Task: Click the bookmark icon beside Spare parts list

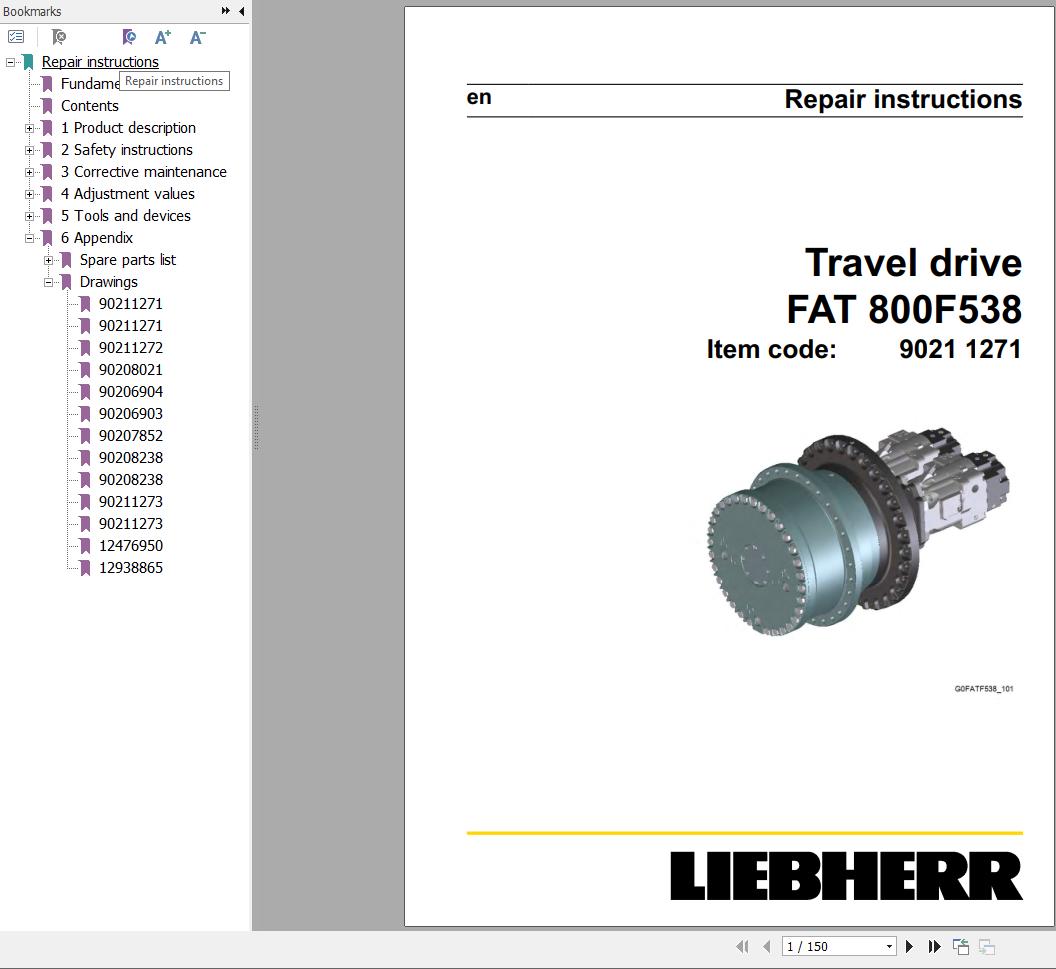Action: coord(66,260)
